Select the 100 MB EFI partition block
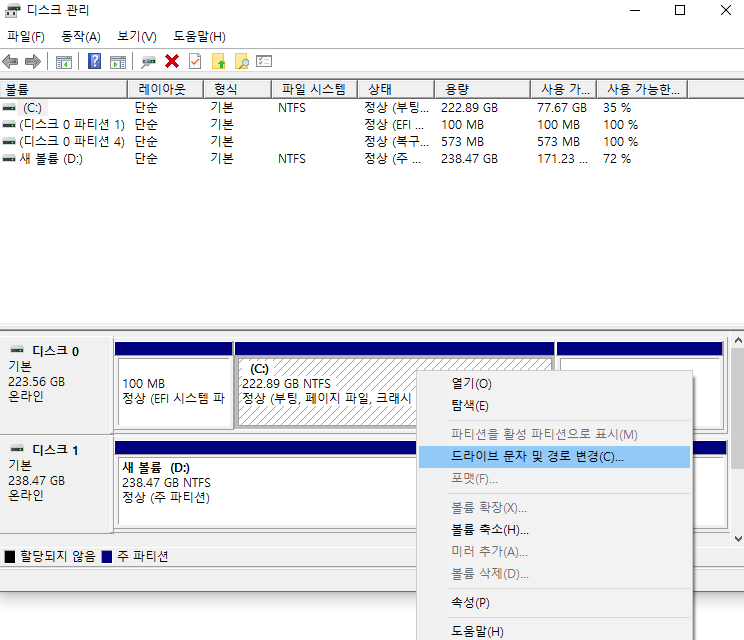This screenshot has width=744, height=640. click(x=174, y=385)
